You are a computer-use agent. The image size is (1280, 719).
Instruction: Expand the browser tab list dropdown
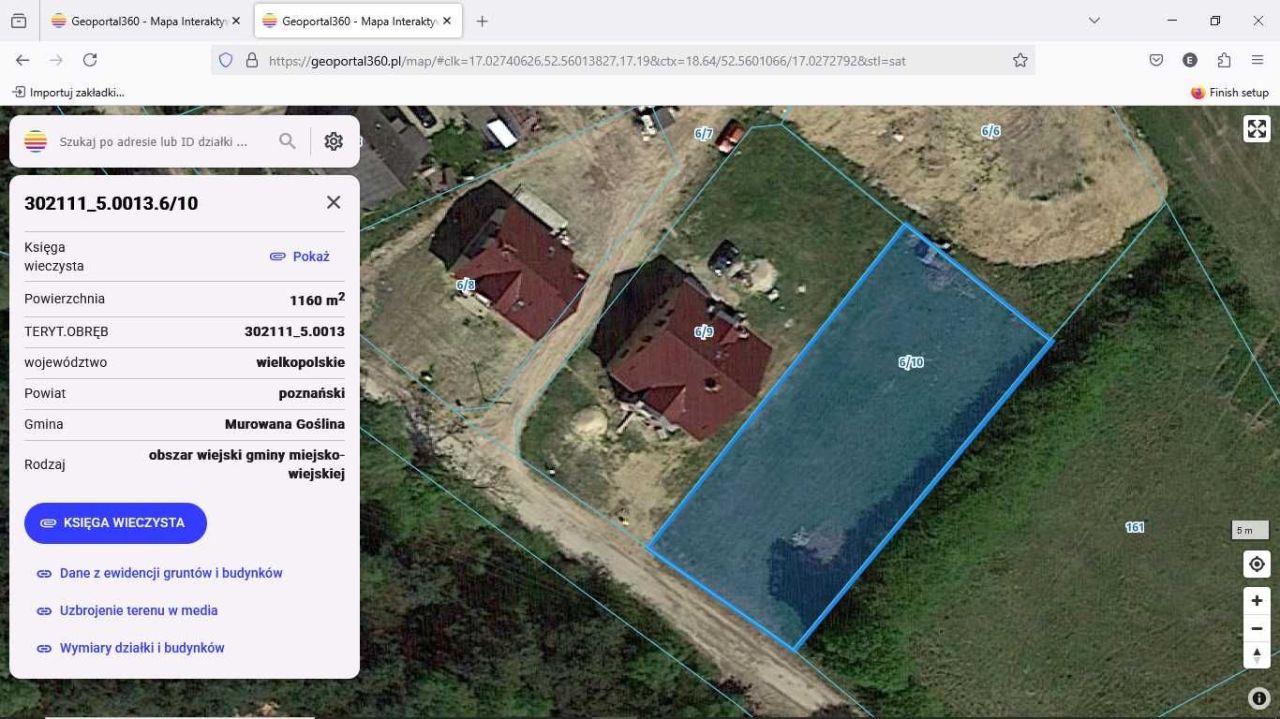1094,21
